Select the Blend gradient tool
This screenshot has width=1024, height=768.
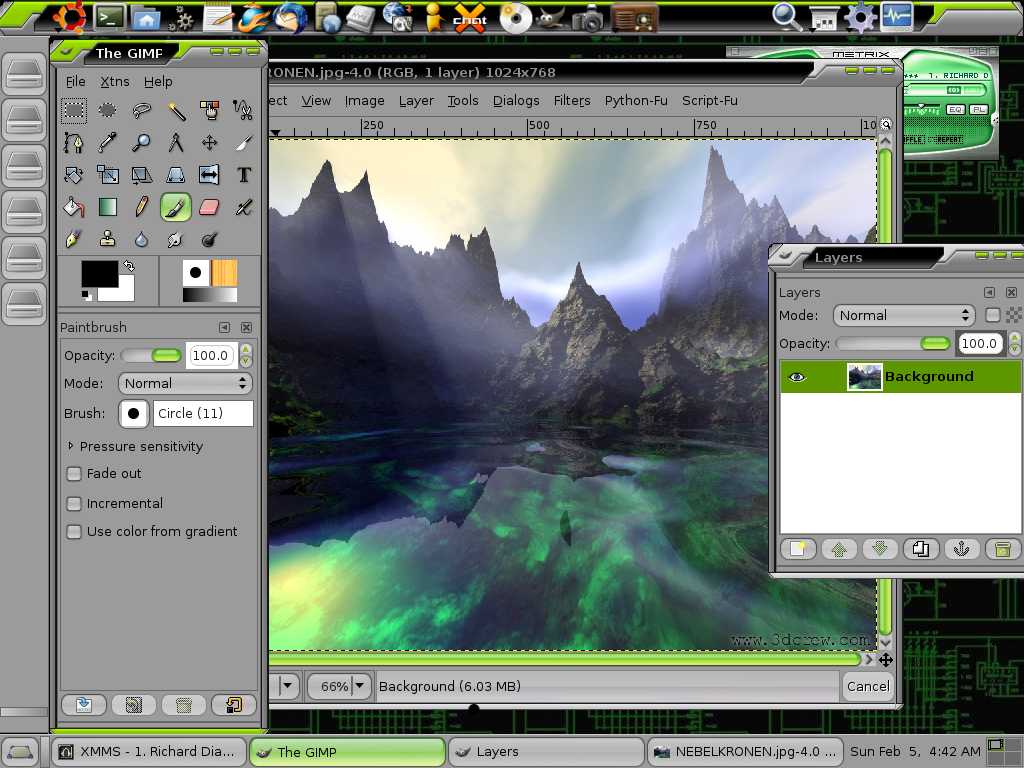tap(108, 207)
